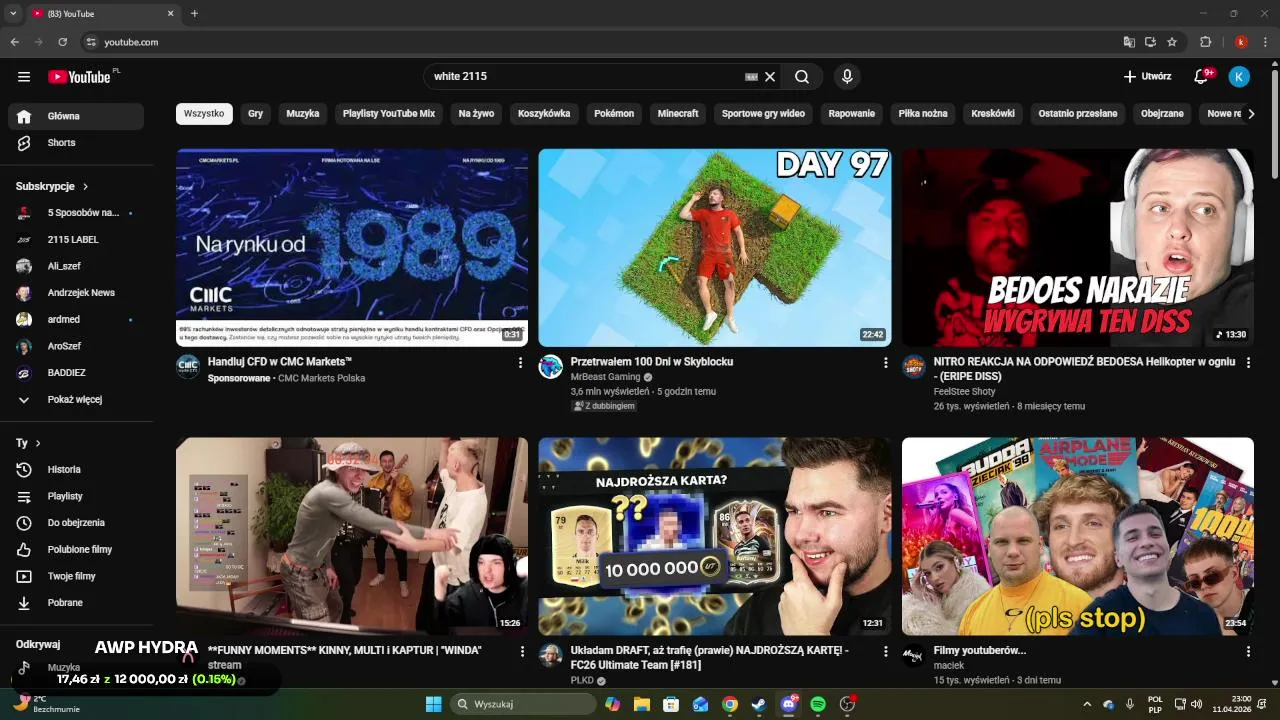
Task: Open the AroSzef subscription
Action: point(76,346)
